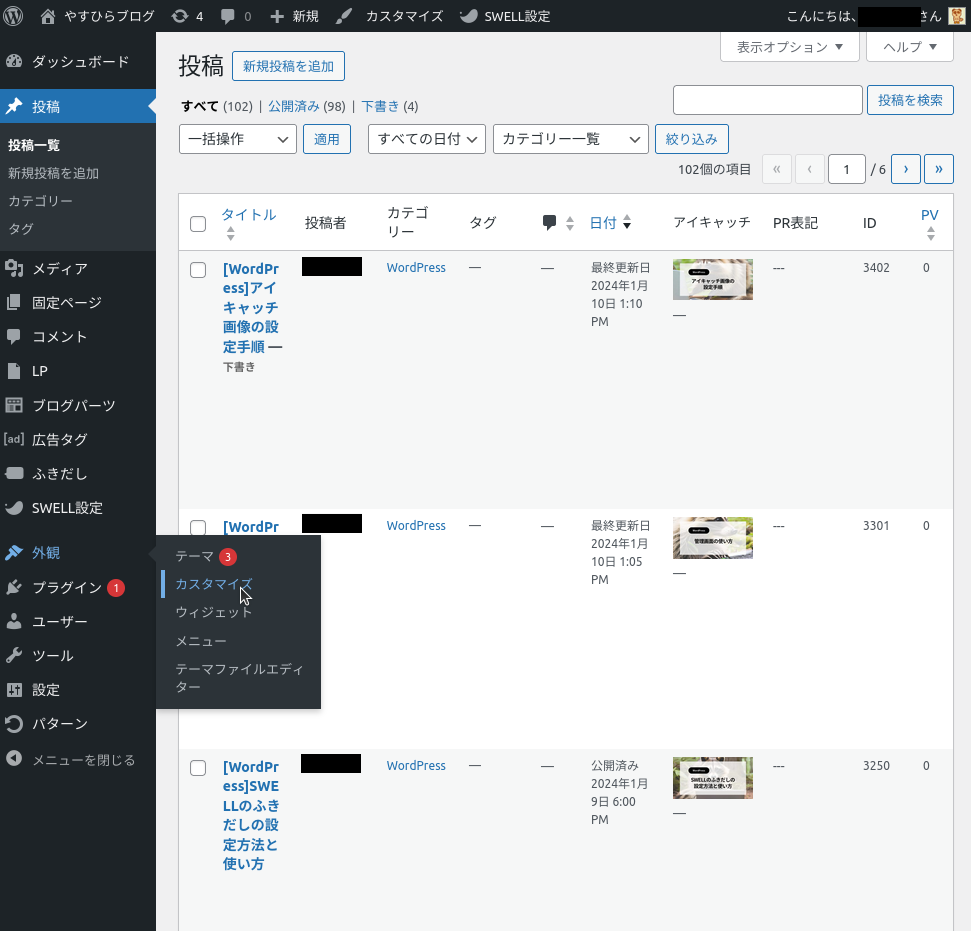Sort posts by the comment bubble column
The image size is (971, 931).
point(558,222)
